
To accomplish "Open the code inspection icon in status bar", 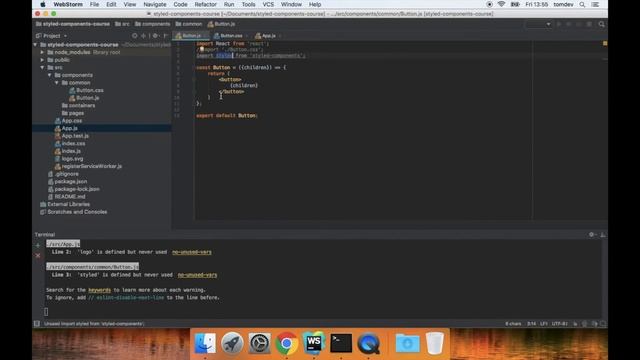I will coord(584,324).
